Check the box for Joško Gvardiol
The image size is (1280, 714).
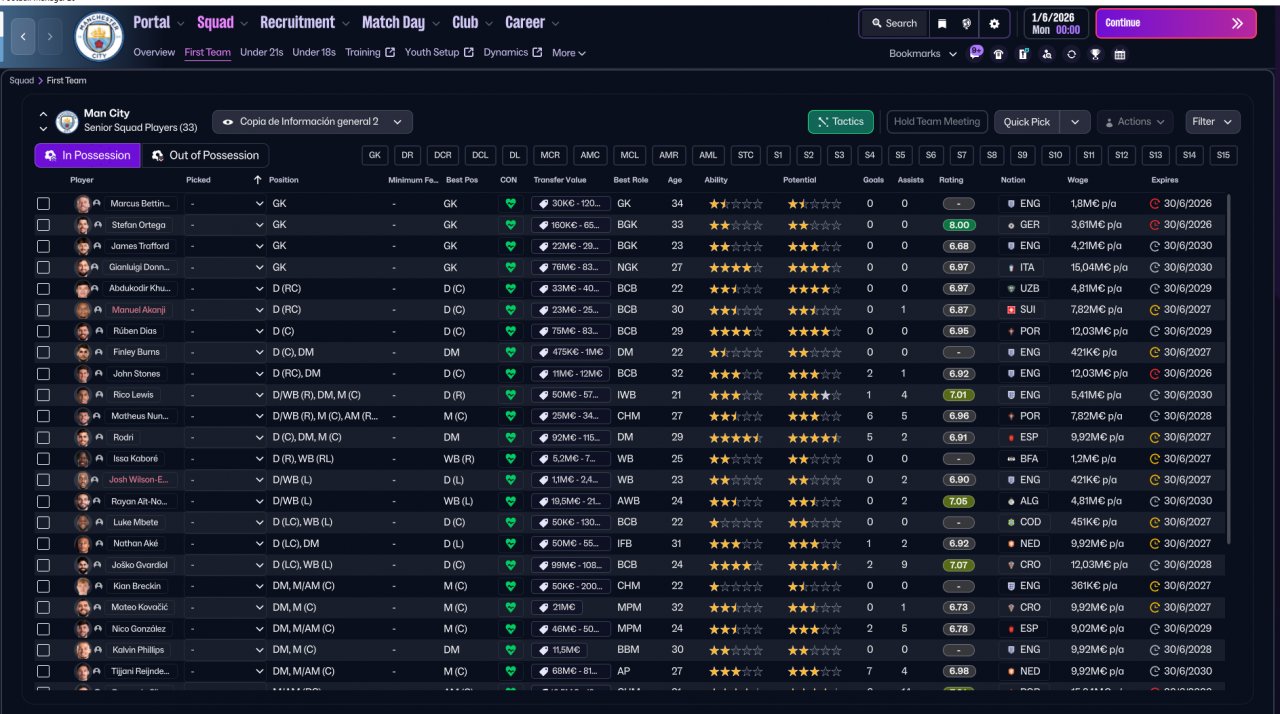[43, 565]
